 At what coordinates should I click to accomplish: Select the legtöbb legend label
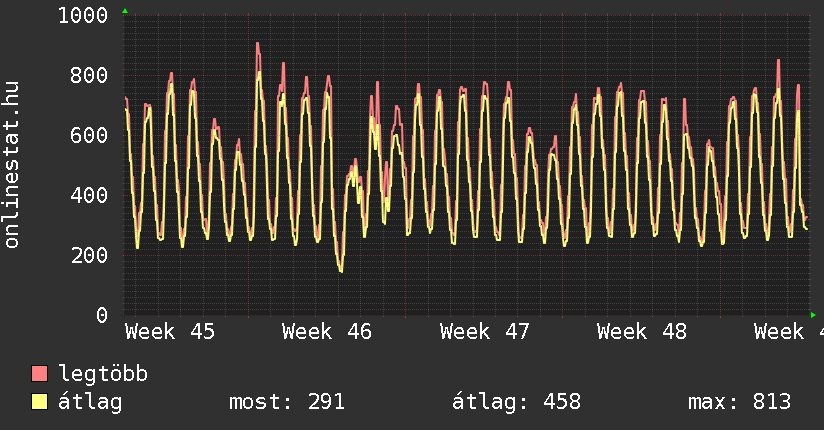click(x=103, y=374)
